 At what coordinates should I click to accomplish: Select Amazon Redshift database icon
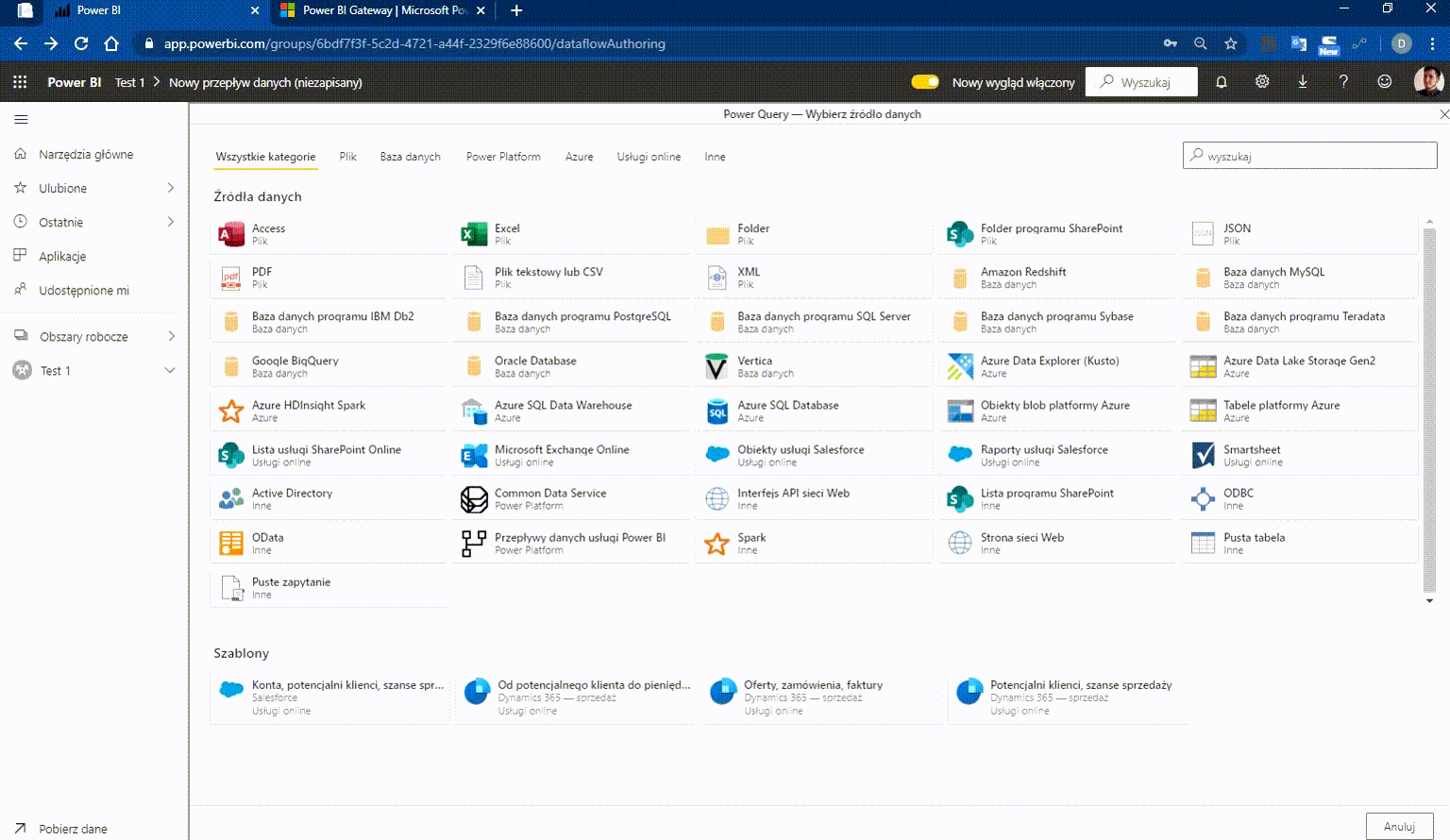(960, 277)
